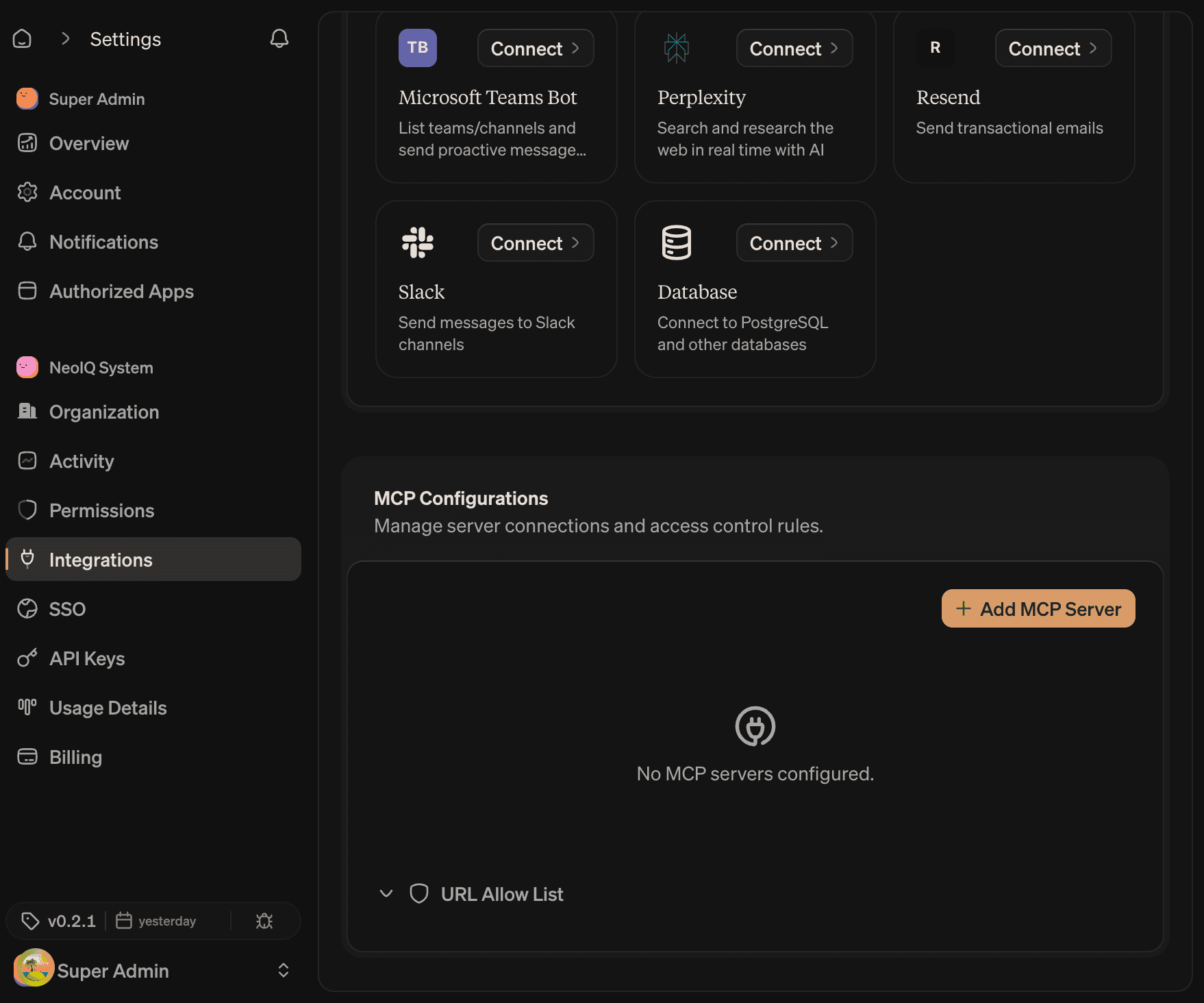Click the pink NeoIQ System avatar
This screenshot has height=1003, width=1204.
coord(27,367)
